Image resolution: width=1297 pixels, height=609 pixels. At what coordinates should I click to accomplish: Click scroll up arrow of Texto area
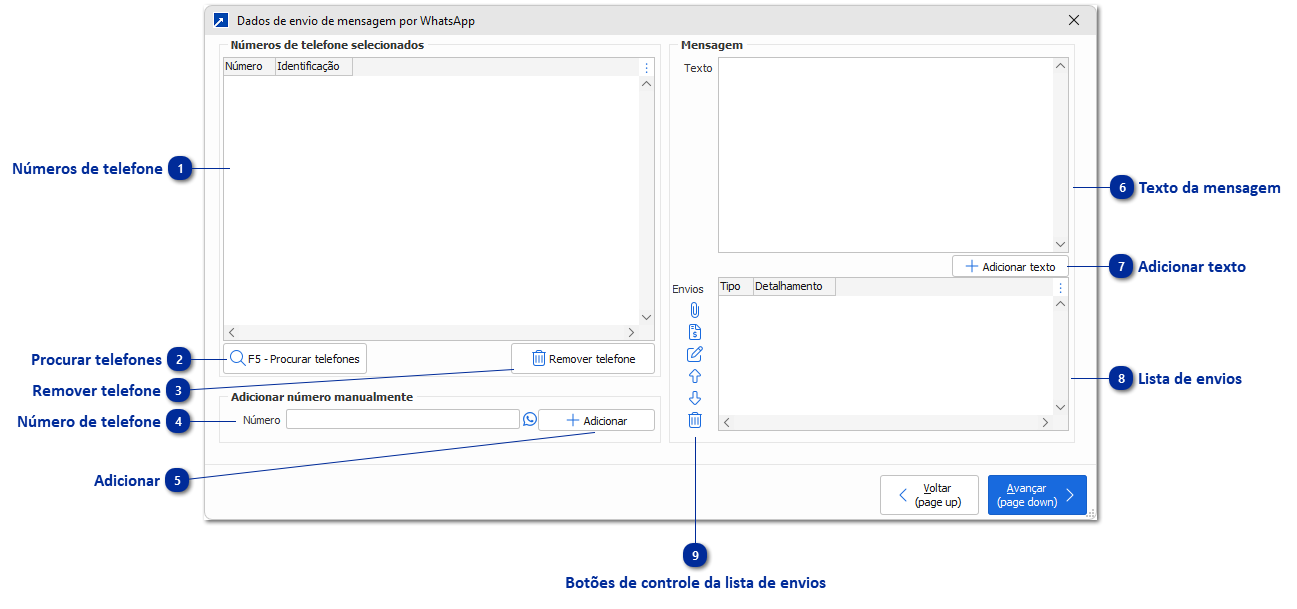coord(1060,67)
